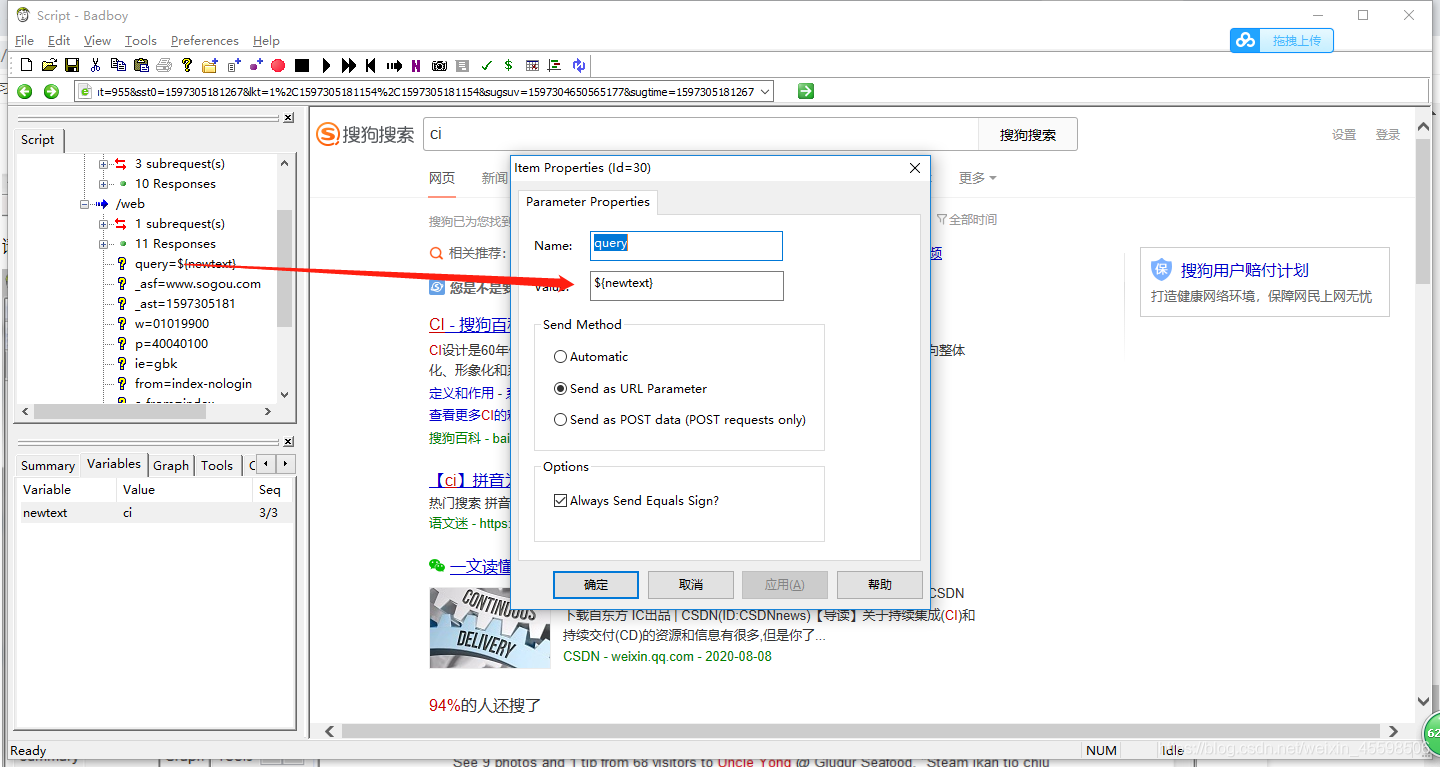Cut the selection using scissors icon

click(95, 65)
